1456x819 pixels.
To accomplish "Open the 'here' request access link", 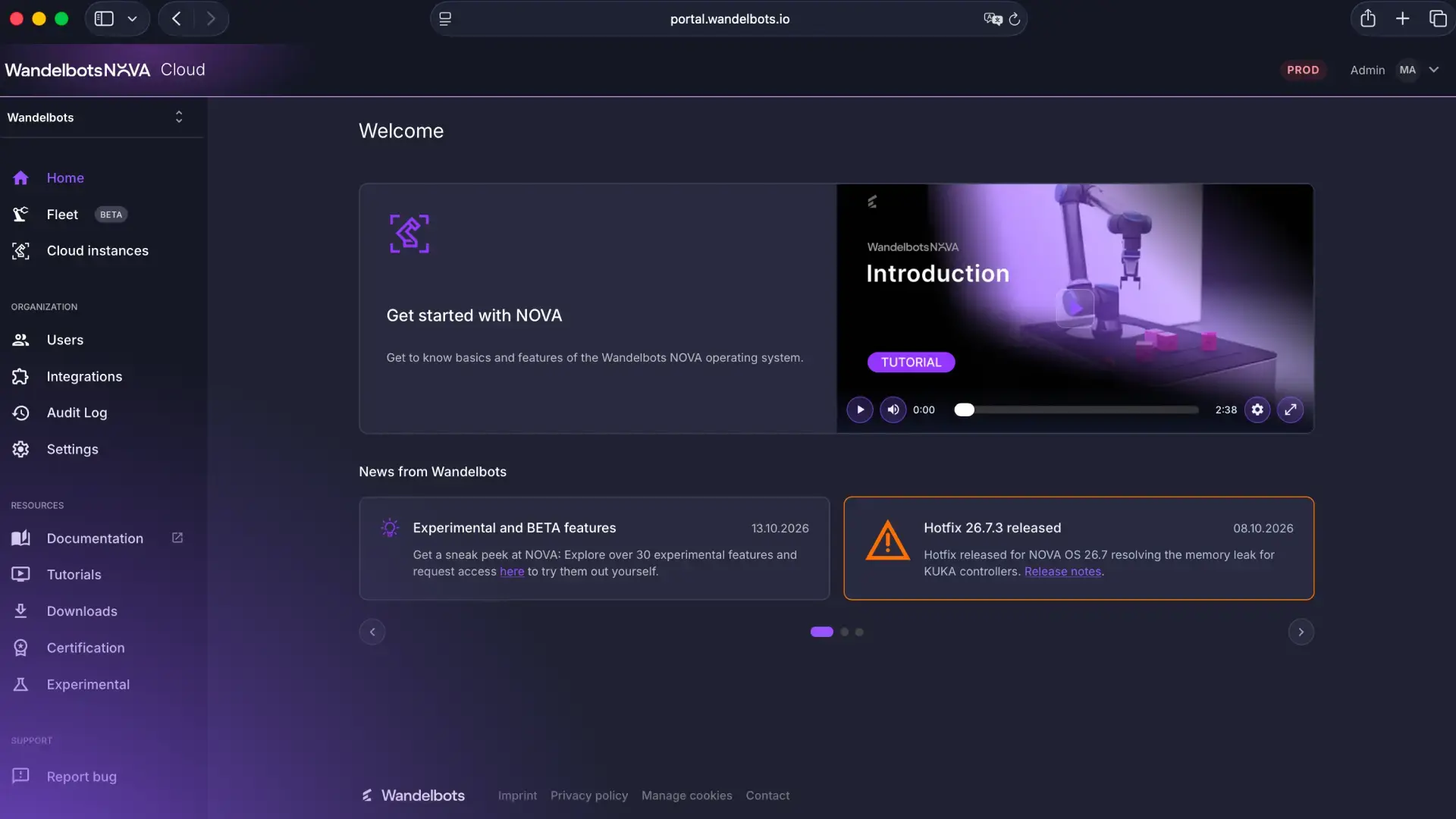I will coord(512,572).
